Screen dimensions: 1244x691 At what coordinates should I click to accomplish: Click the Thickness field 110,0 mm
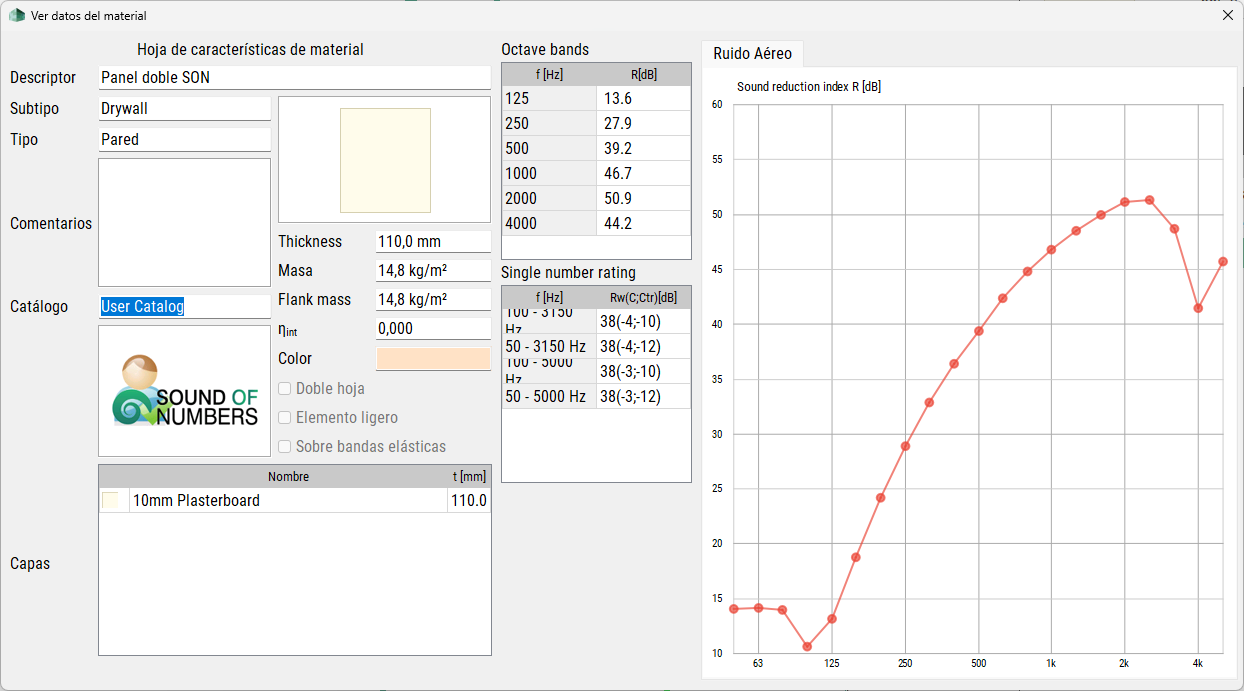(433, 241)
